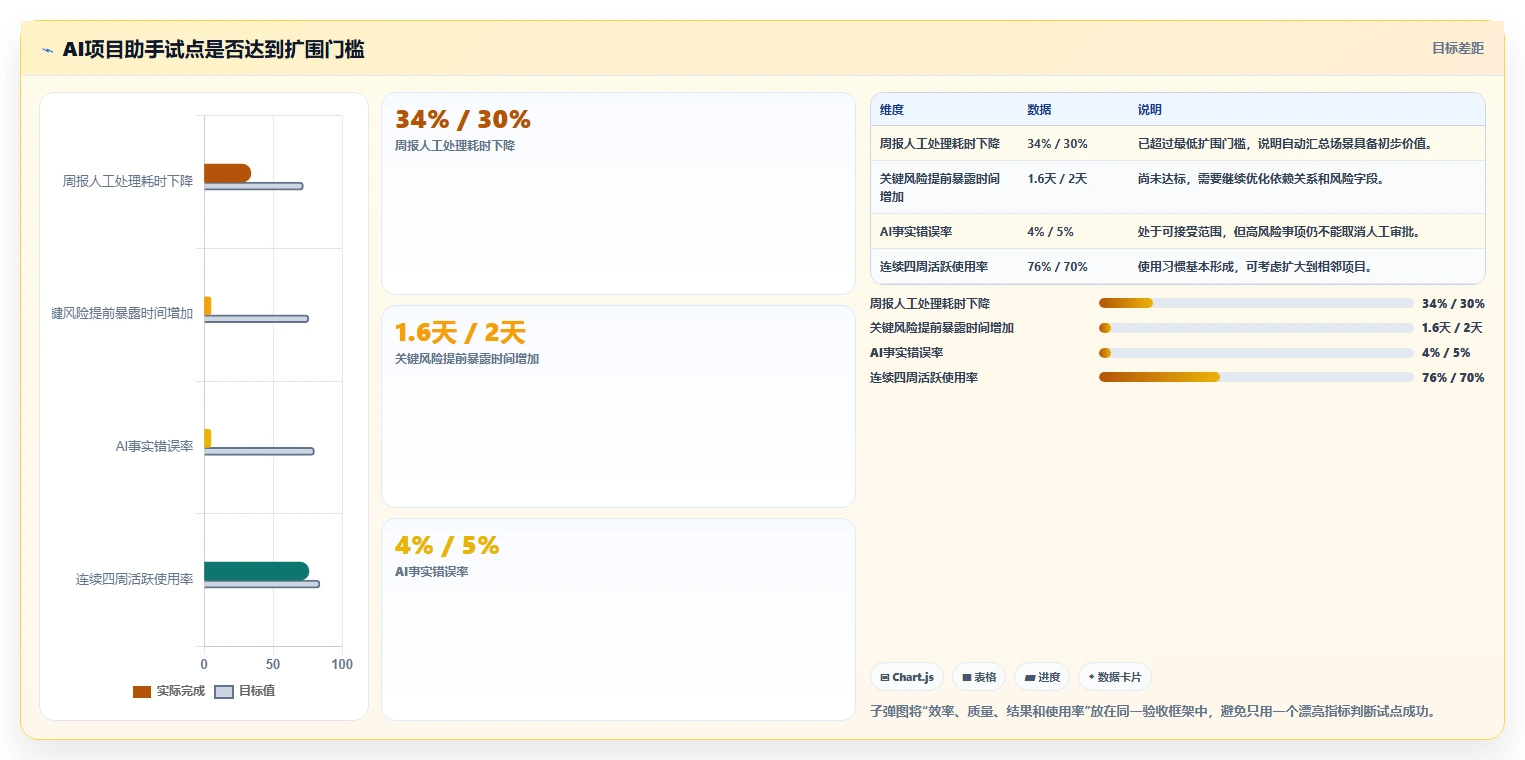Click the grey target bar for 关键风险提前暴露时间增加
The image size is (1525, 760).
[256, 319]
